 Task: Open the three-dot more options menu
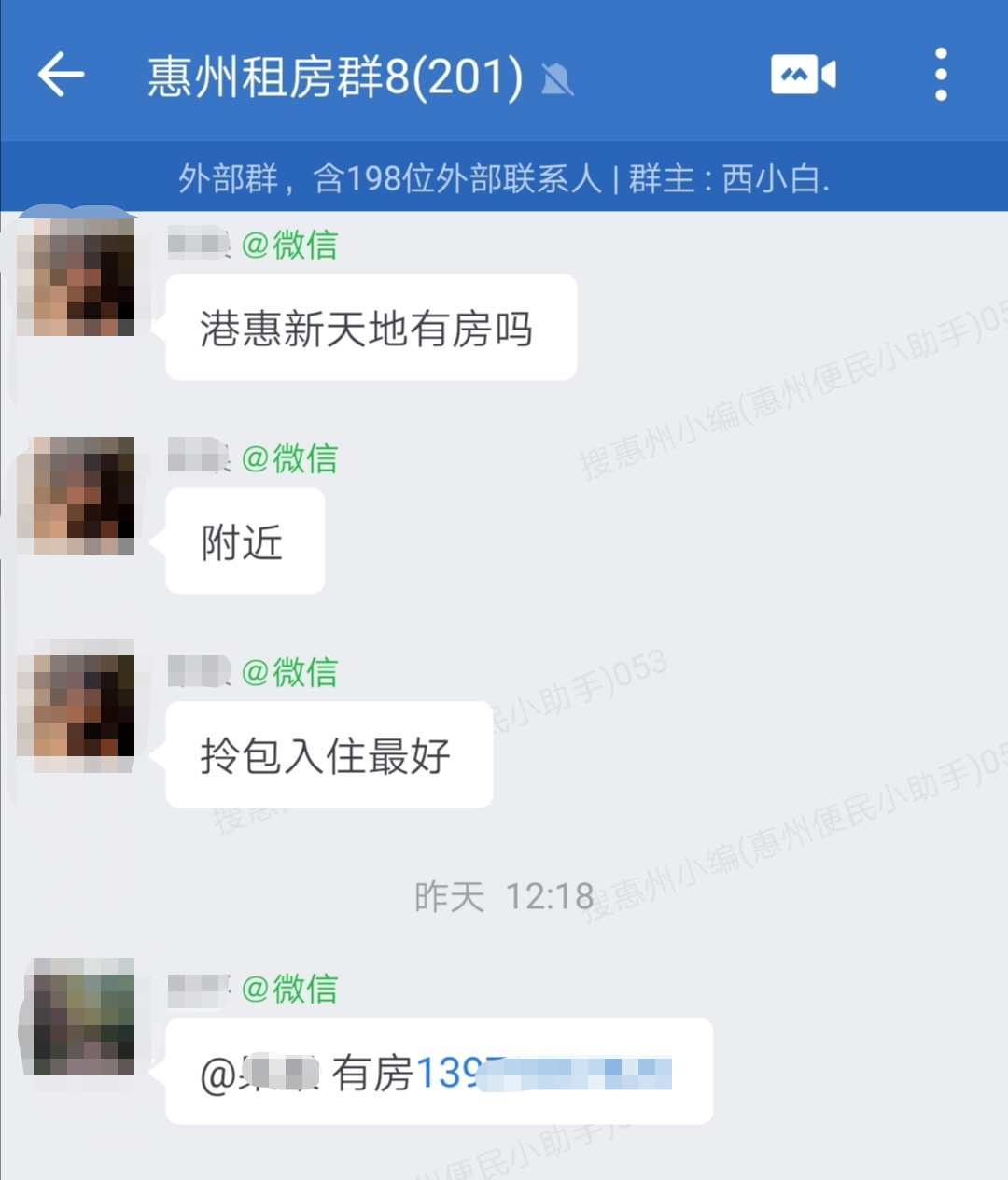click(941, 75)
